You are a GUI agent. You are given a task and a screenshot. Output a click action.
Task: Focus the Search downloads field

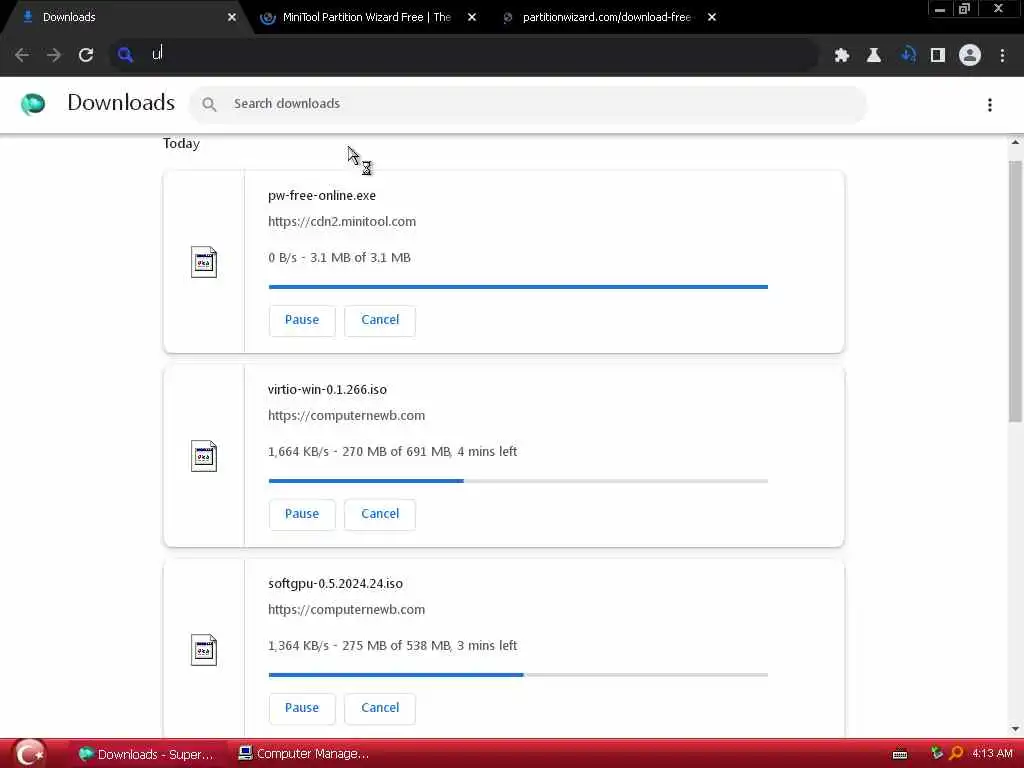click(x=528, y=104)
